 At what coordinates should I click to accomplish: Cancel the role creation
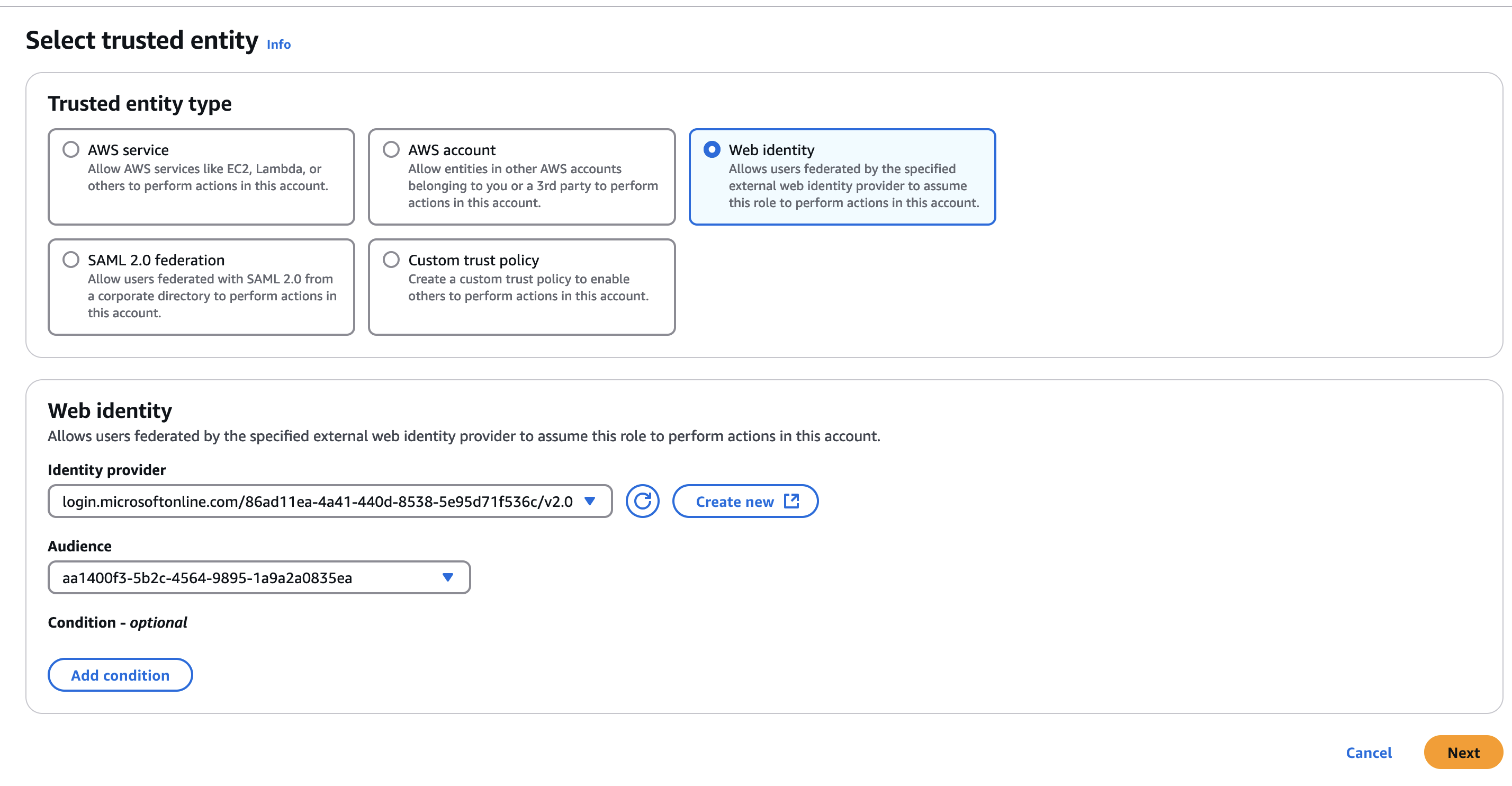(x=1369, y=752)
